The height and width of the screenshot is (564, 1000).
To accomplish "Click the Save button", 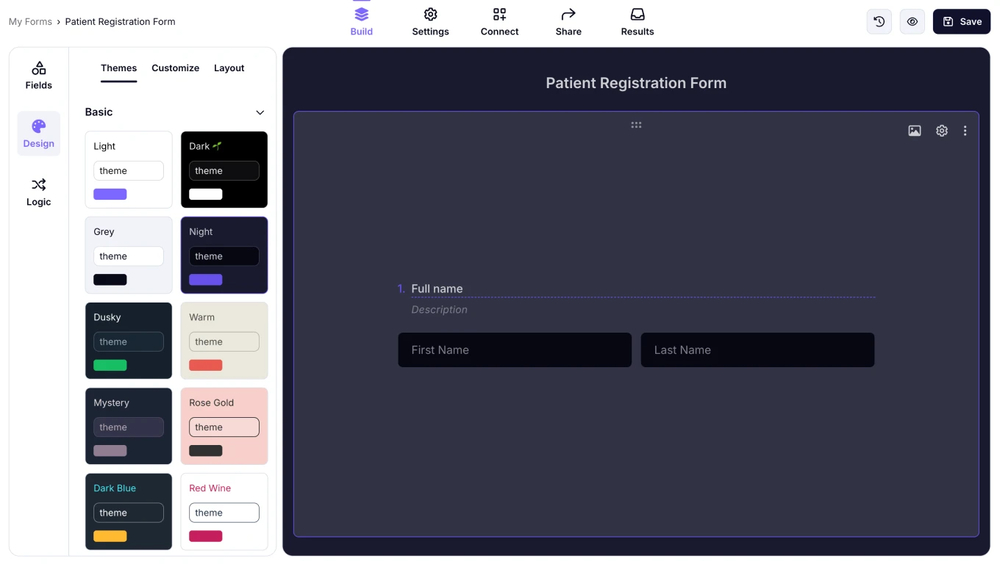I will tap(961, 22).
